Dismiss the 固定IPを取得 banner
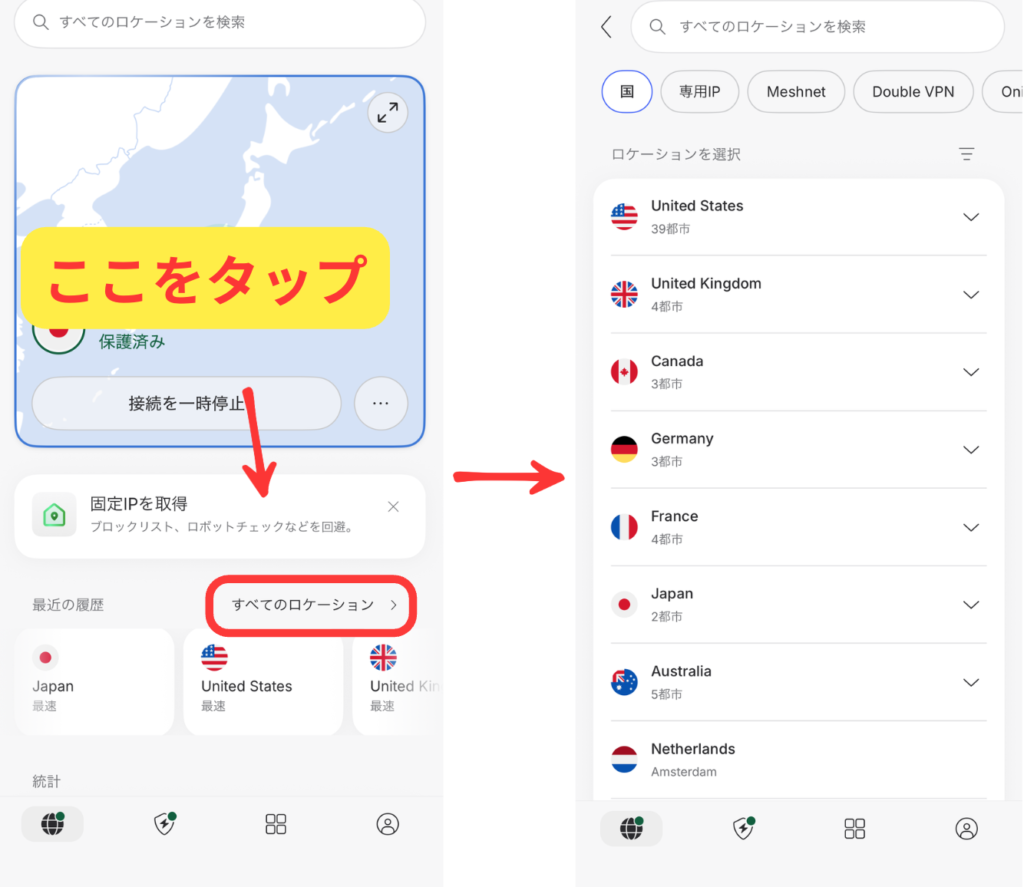 click(x=393, y=507)
